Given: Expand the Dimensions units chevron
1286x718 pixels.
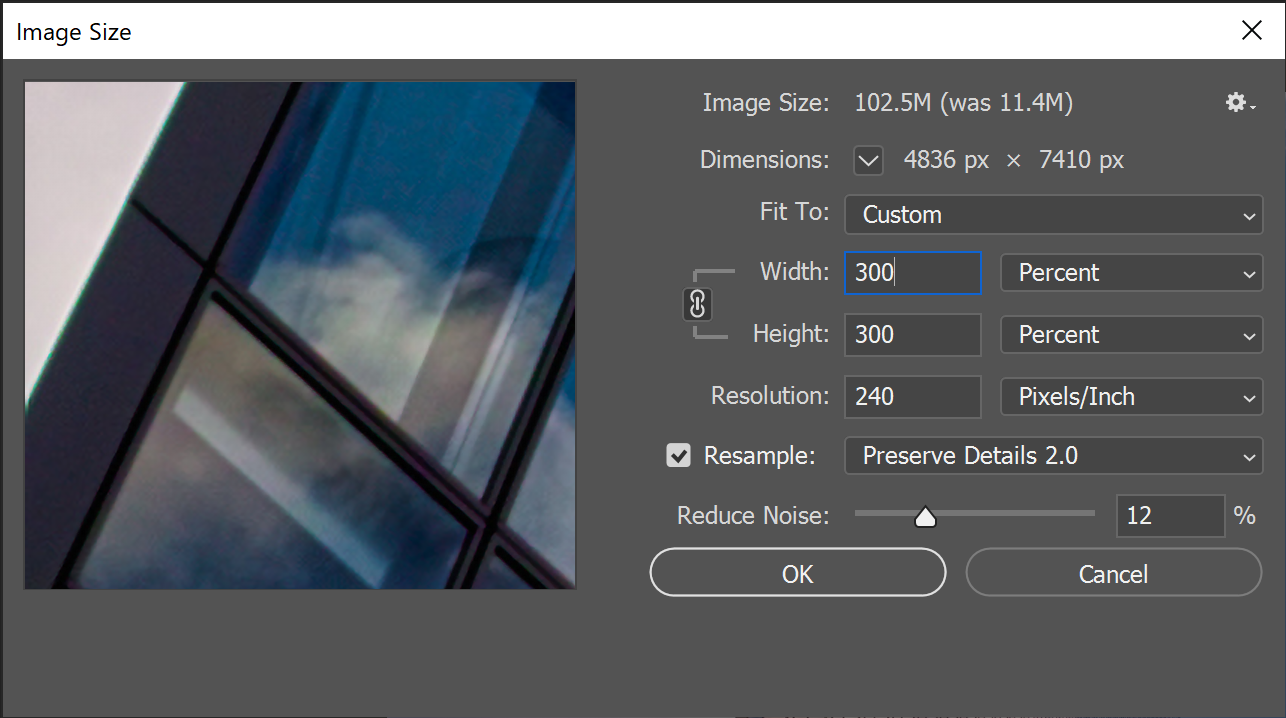Looking at the screenshot, I should click(x=868, y=160).
